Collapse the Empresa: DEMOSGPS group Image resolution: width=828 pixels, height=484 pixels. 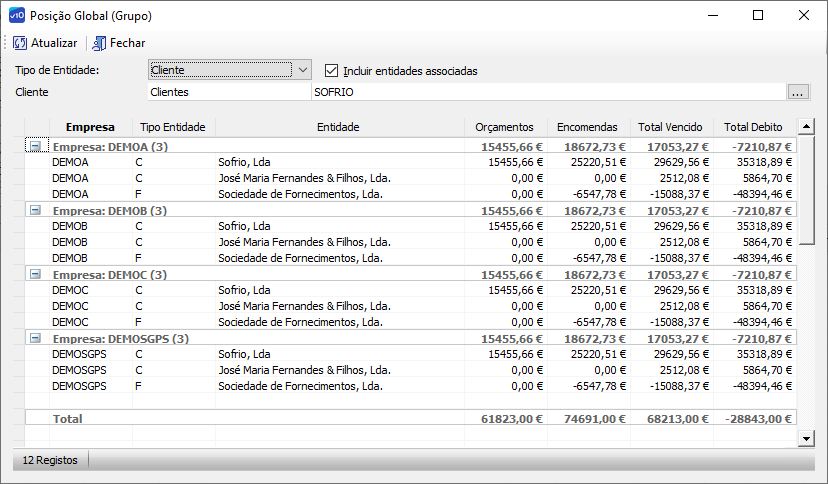(x=35, y=338)
